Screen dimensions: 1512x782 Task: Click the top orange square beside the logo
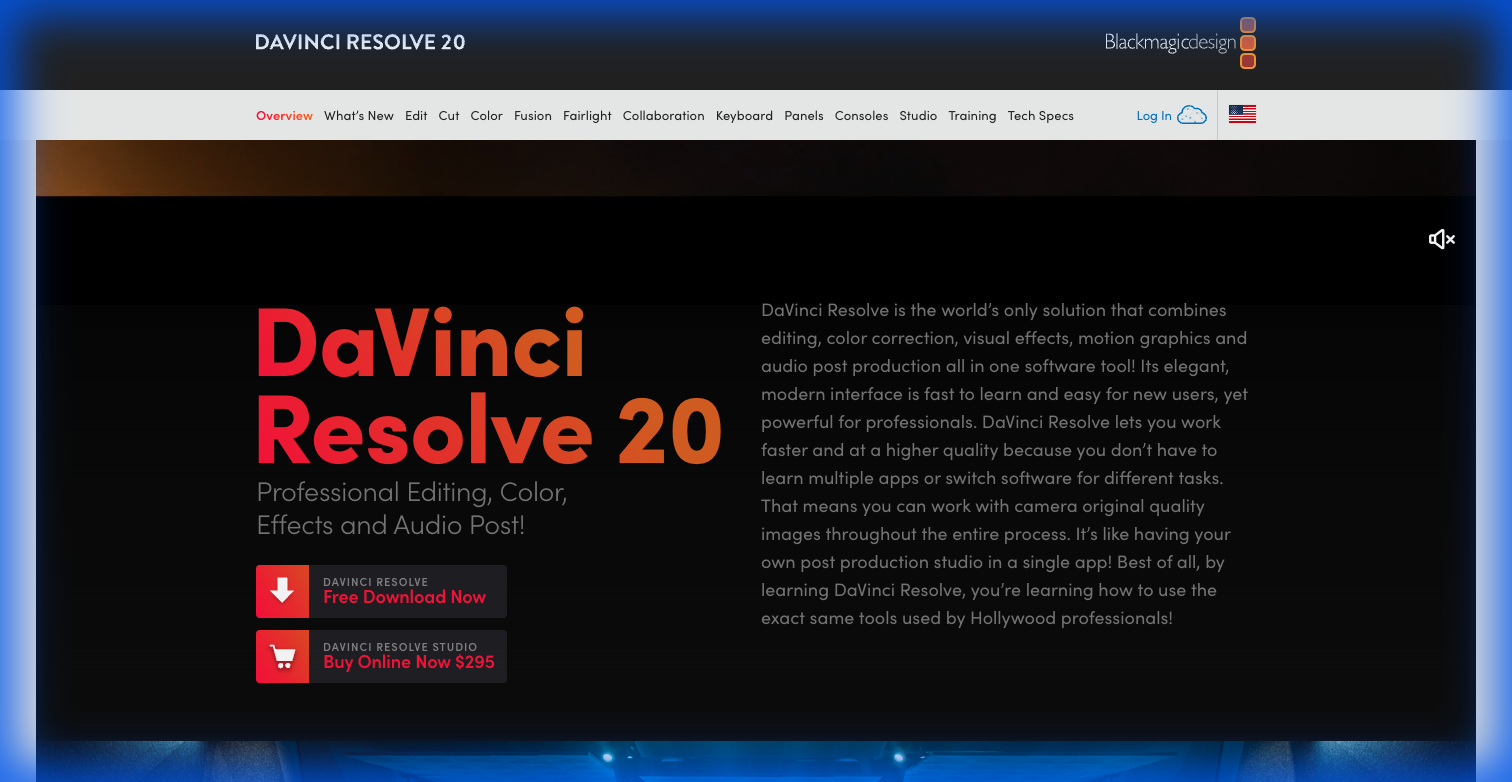pos(1247,24)
